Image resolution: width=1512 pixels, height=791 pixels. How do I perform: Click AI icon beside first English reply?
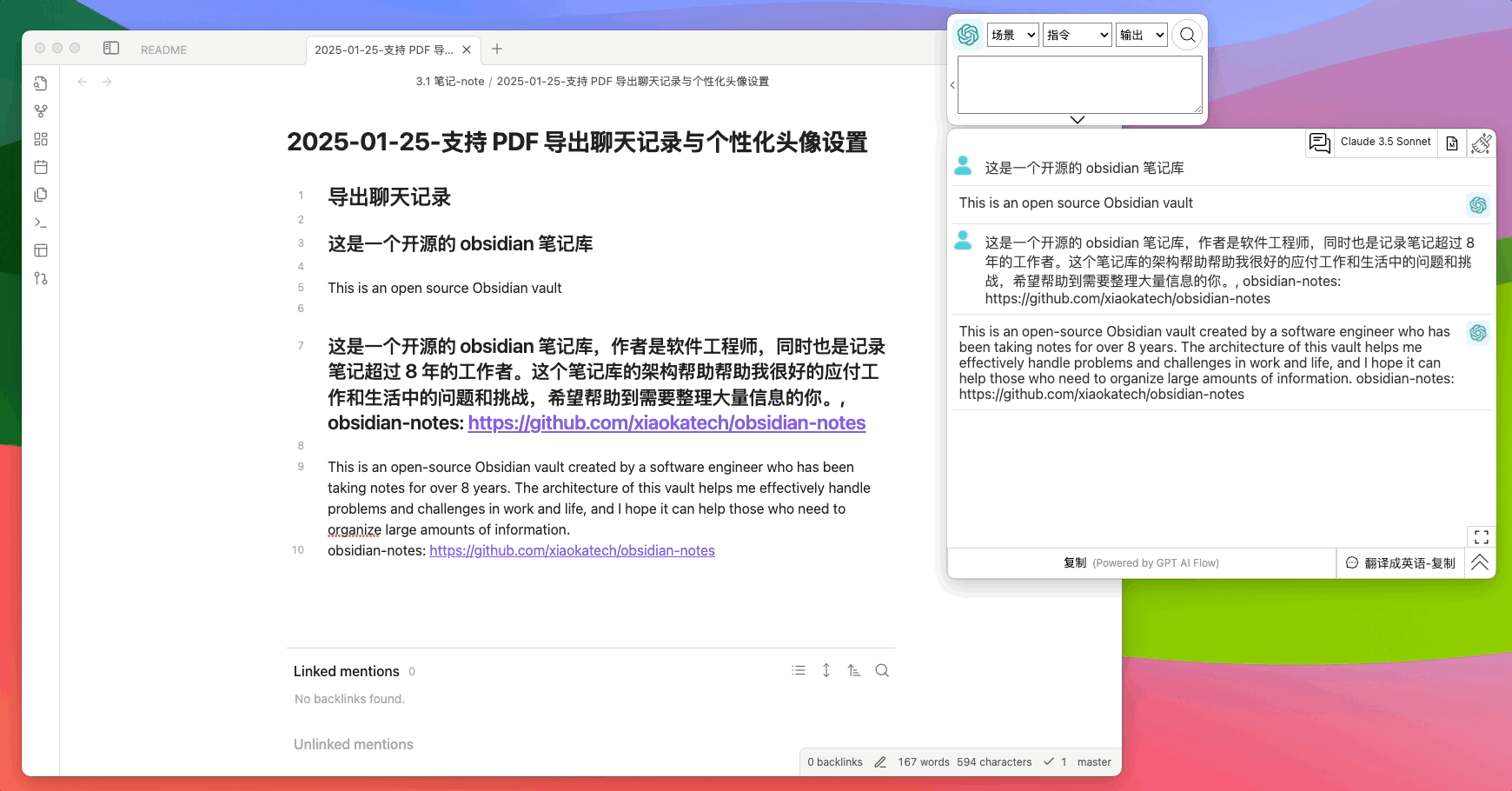tap(1478, 205)
